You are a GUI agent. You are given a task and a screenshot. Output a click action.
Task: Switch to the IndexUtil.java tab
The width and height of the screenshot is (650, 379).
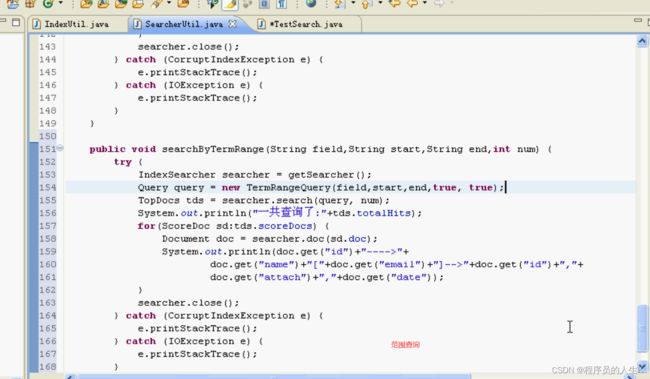pos(77,24)
